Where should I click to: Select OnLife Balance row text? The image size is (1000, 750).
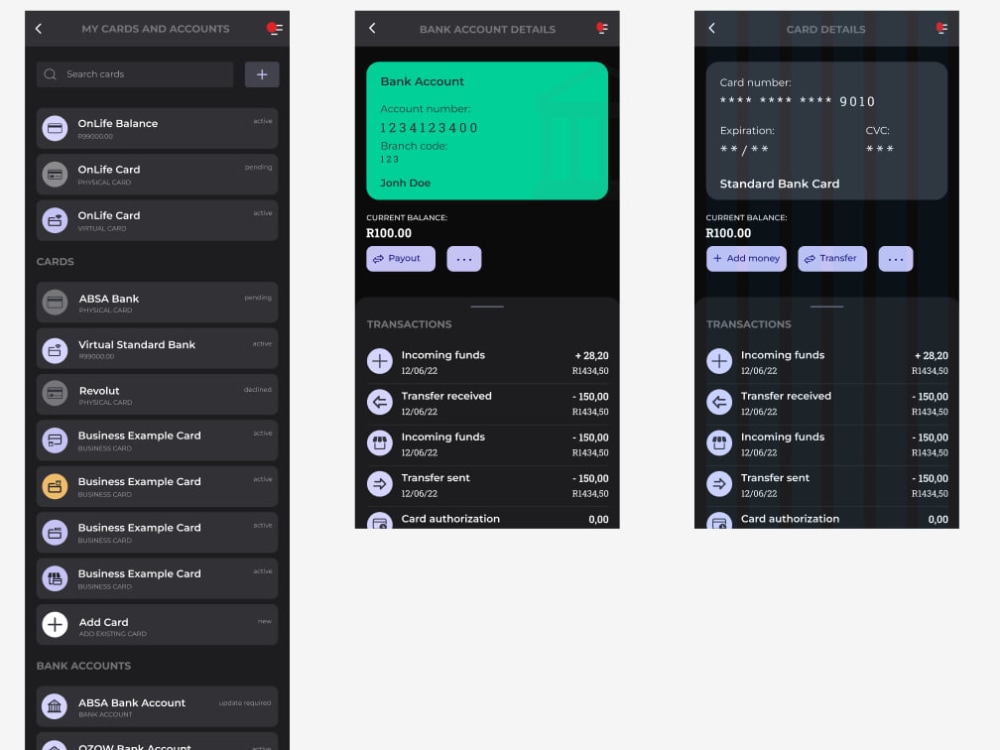118,124
